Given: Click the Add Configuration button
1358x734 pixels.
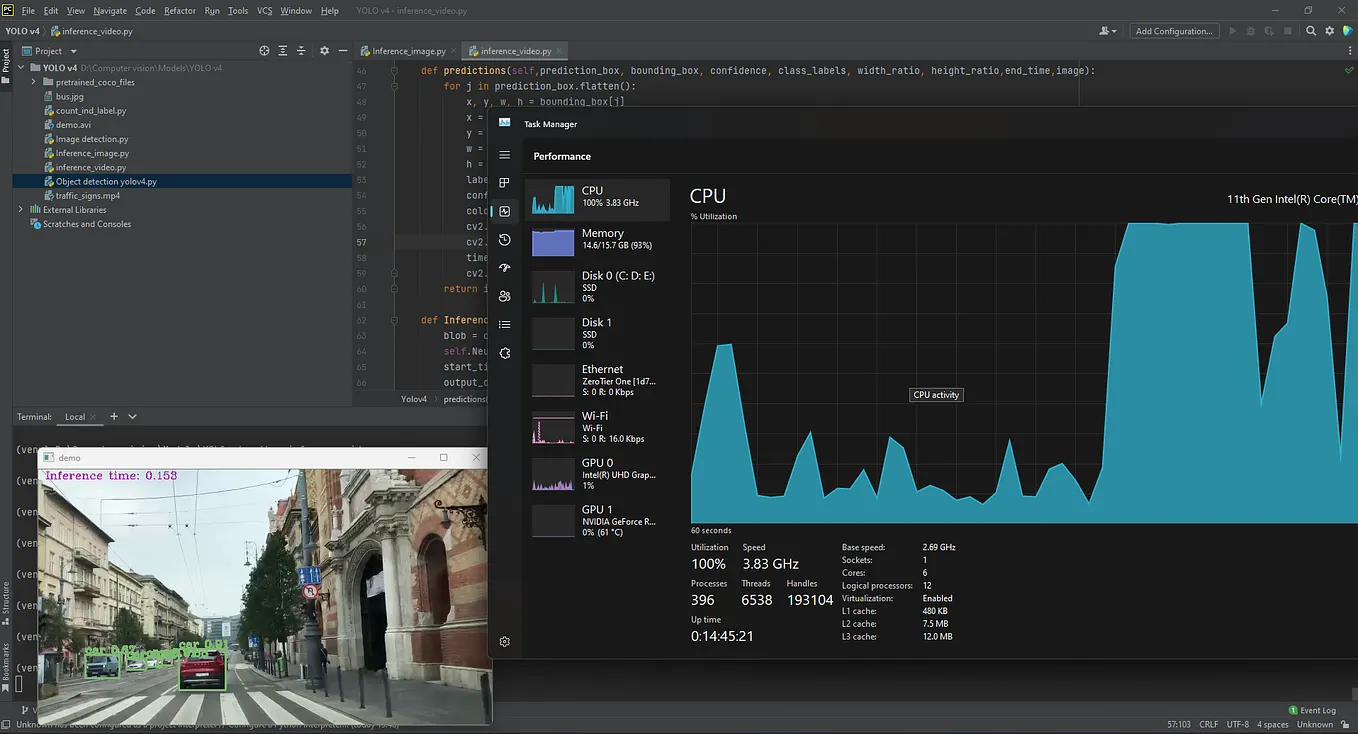Looking at the screenshot, I should pyautogui.click(x=1174, y=31).
